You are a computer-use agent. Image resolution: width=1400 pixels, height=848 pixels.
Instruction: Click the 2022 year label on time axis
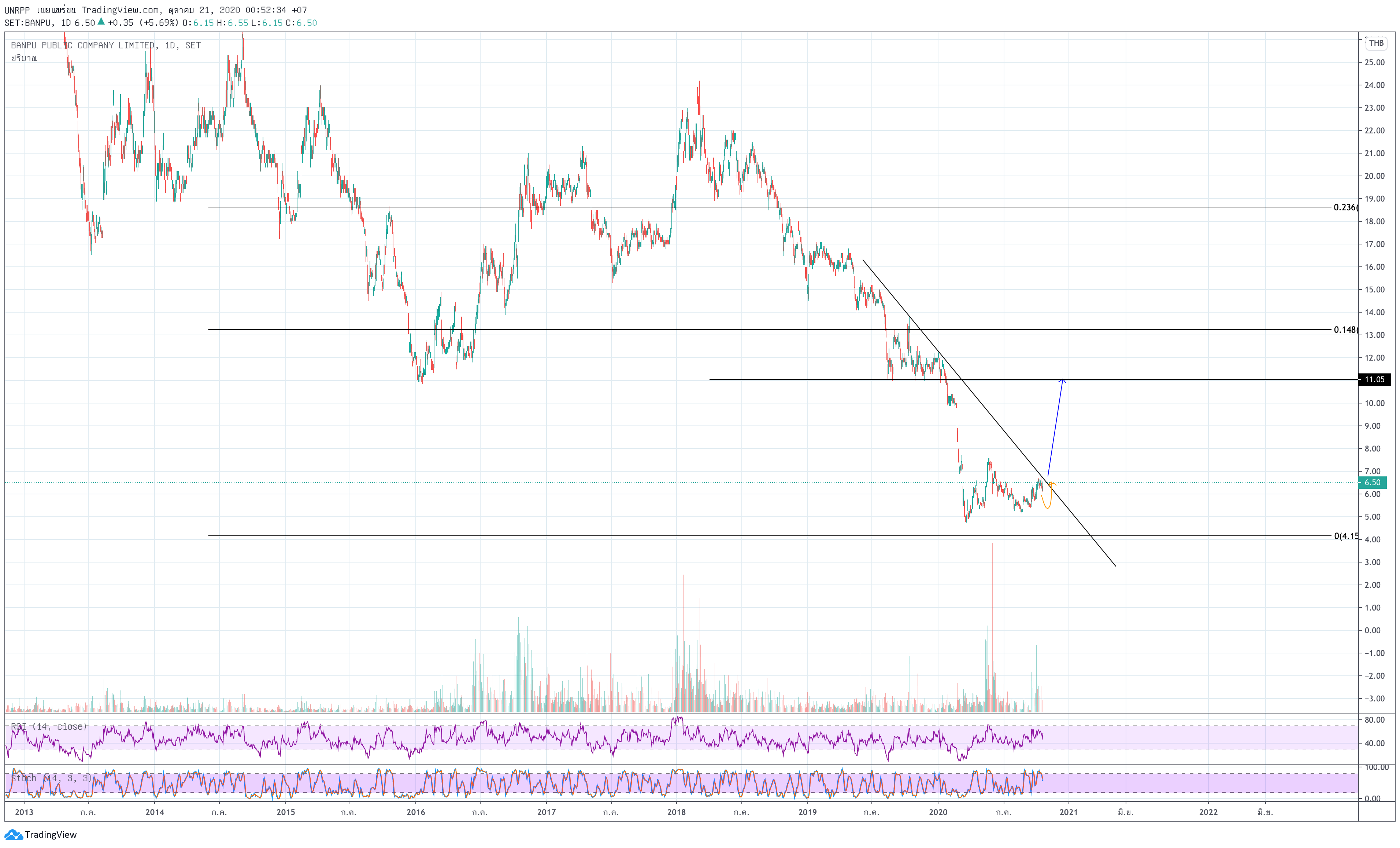point(1208,812)
